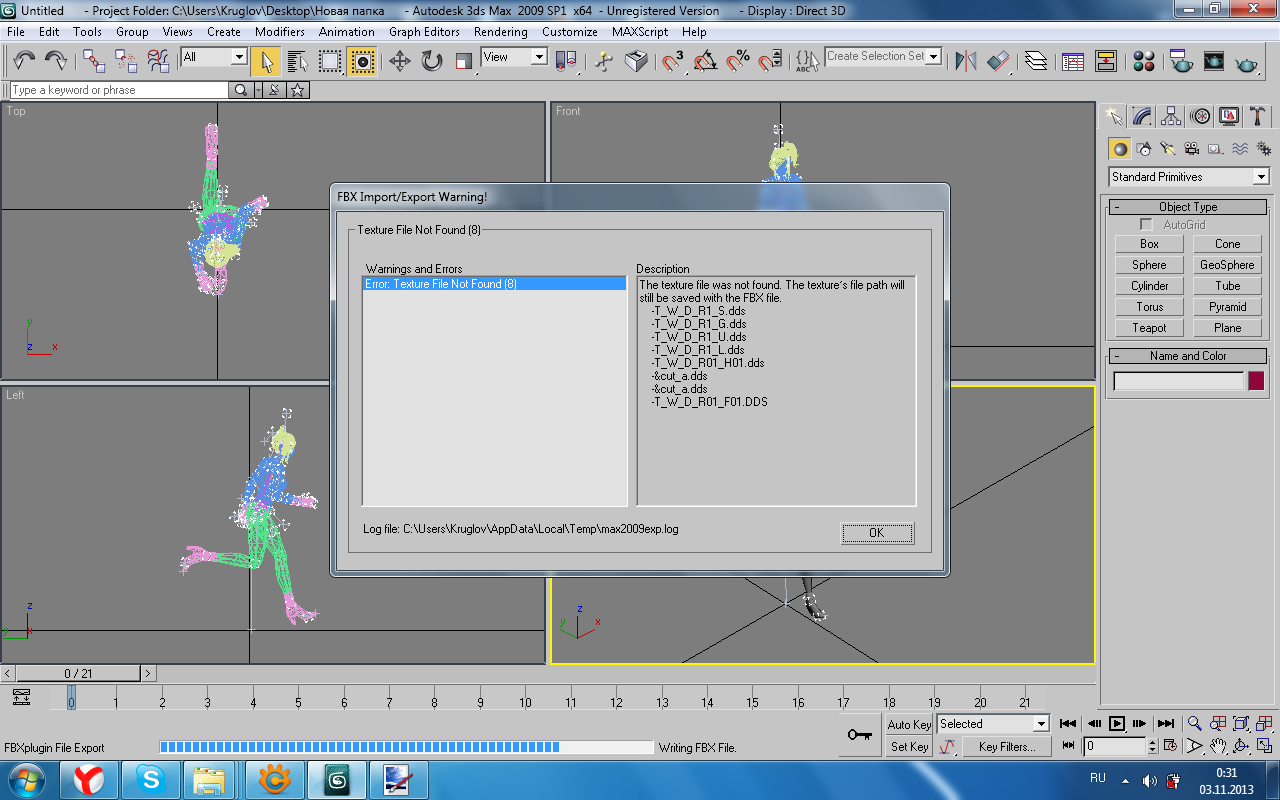Image resolution: width=1280 pixels, height=800 pixels.
Task: Toggle the Selection Lock key icon
Action: tap(859, 735)
